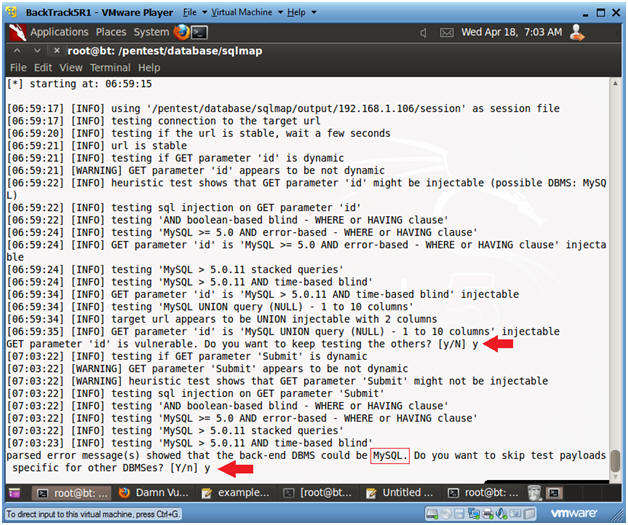
Task: Click the '[y/N] y' keep testing prompt
Action: (458, 344)
